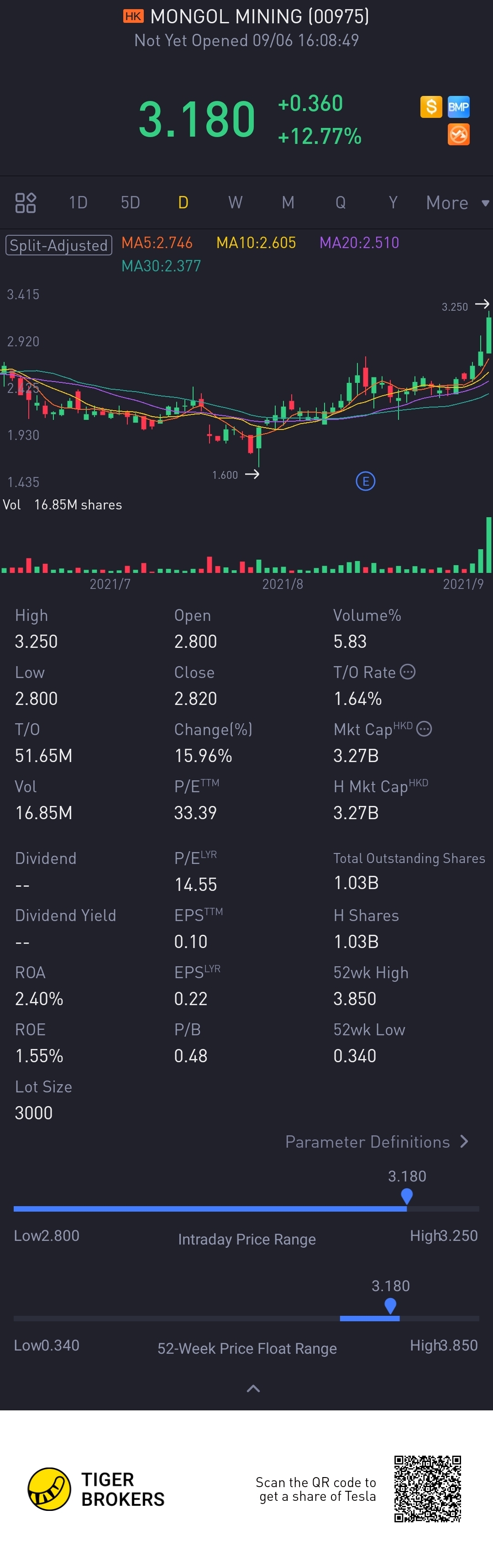
Task: Tap the blue BMP quote icon
Action: pyautogui.click(x=458, y=107)
